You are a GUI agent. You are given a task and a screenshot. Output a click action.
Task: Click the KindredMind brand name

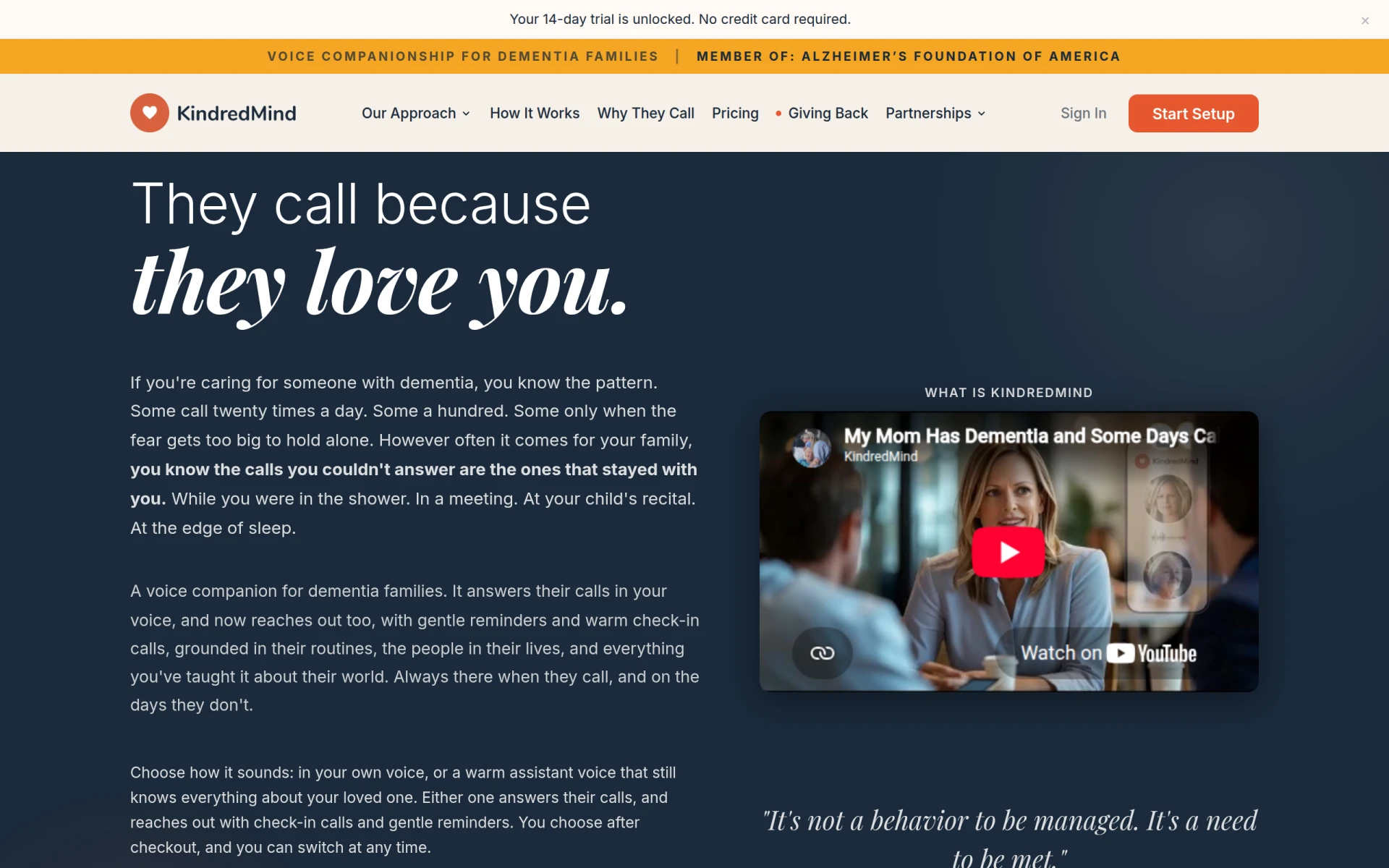pyautogui.click(x=237, y=113)
